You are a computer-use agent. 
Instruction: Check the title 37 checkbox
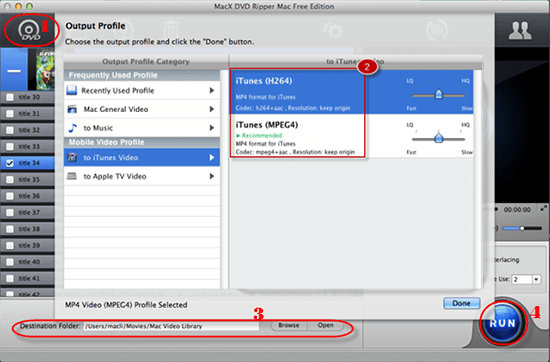[x=10, y=213]
